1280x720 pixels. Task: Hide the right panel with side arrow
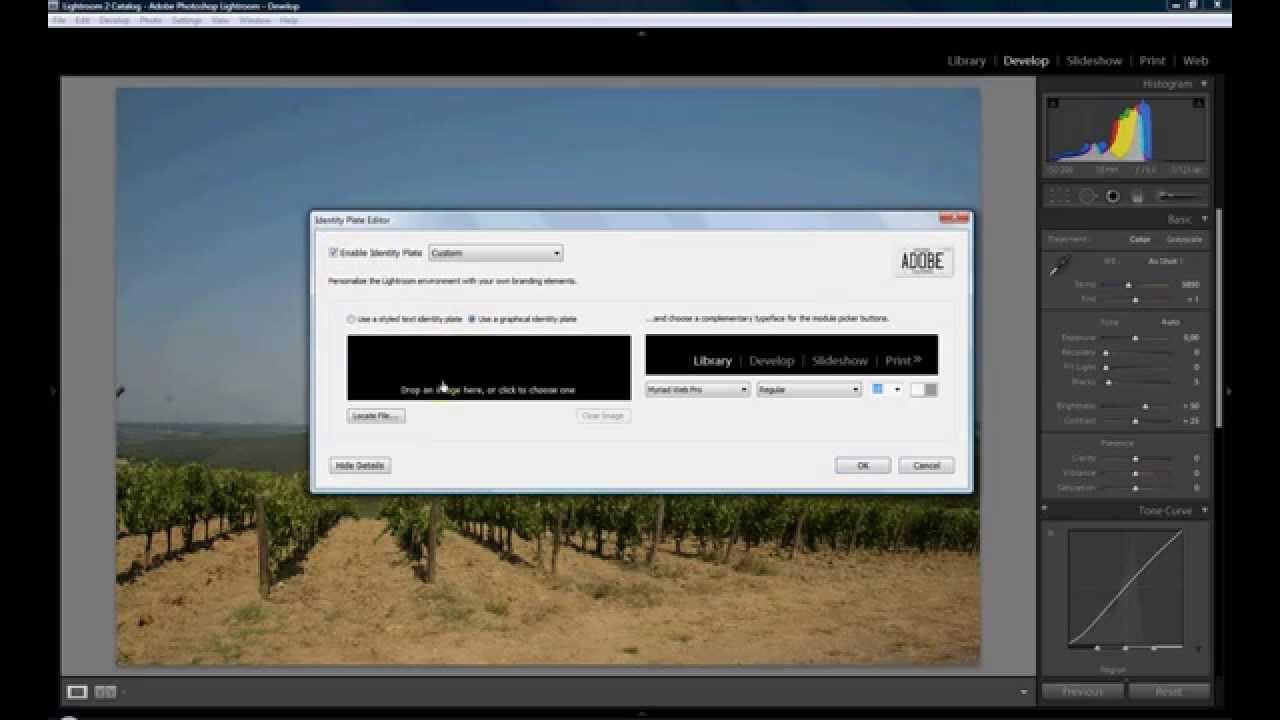(x=1227, y=391)
